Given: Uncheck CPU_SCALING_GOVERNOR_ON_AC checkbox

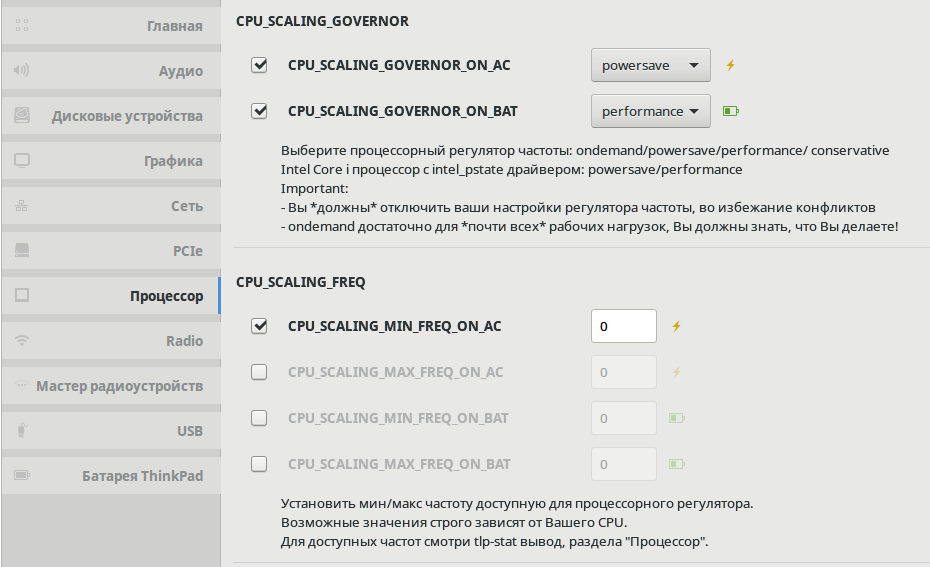Looking at the screenshot, I should pyautogui.click(x=259, y=65).
